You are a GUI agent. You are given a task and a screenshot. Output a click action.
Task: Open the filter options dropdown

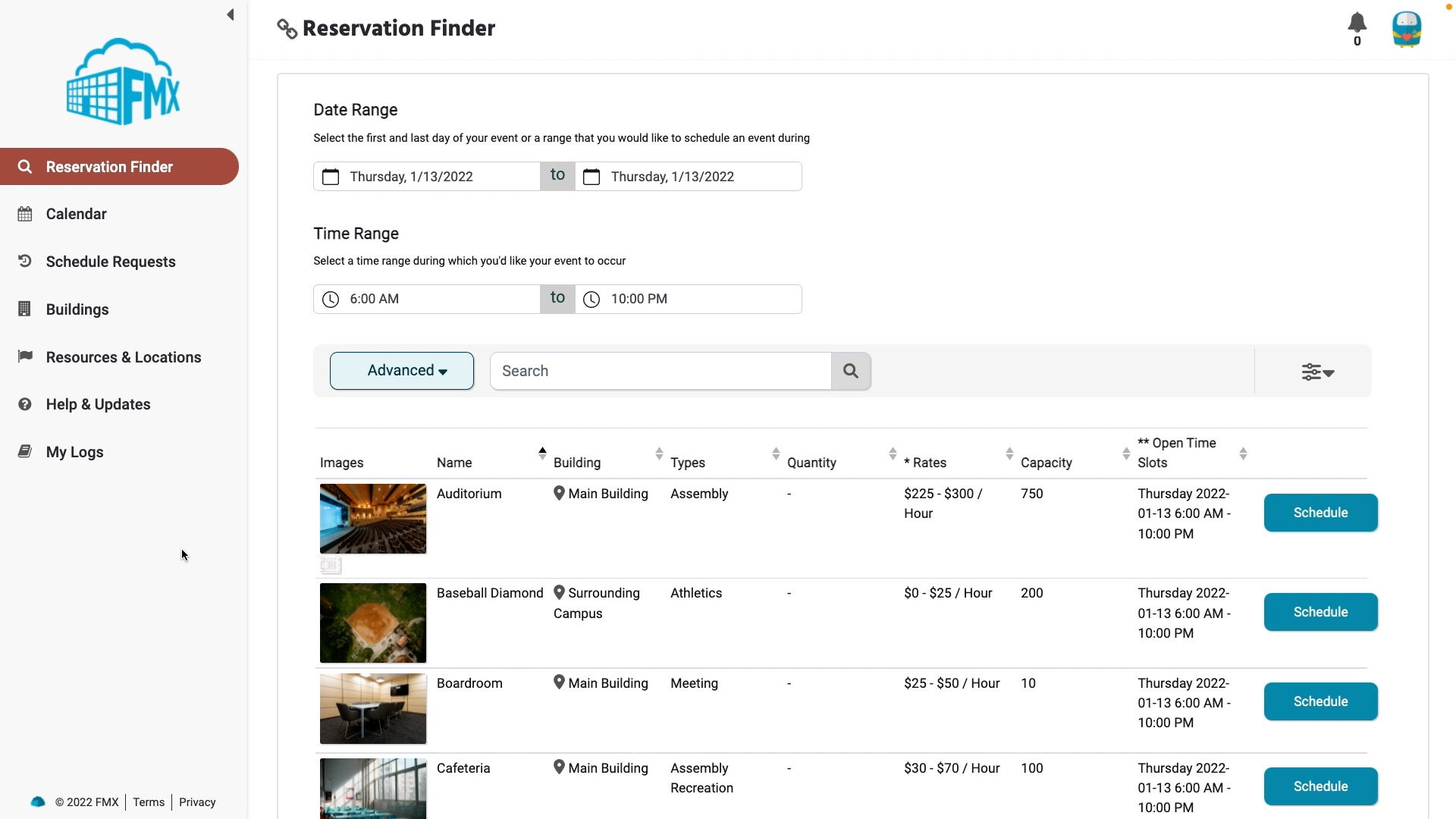[1317, 372]
